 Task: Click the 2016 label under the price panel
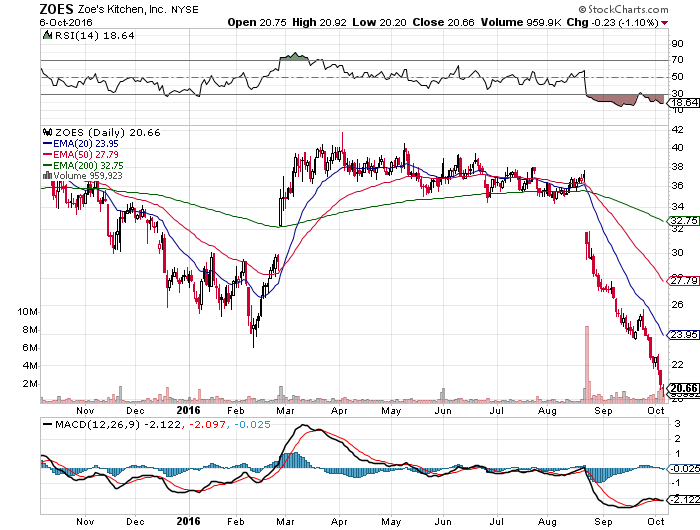(188, 410)
